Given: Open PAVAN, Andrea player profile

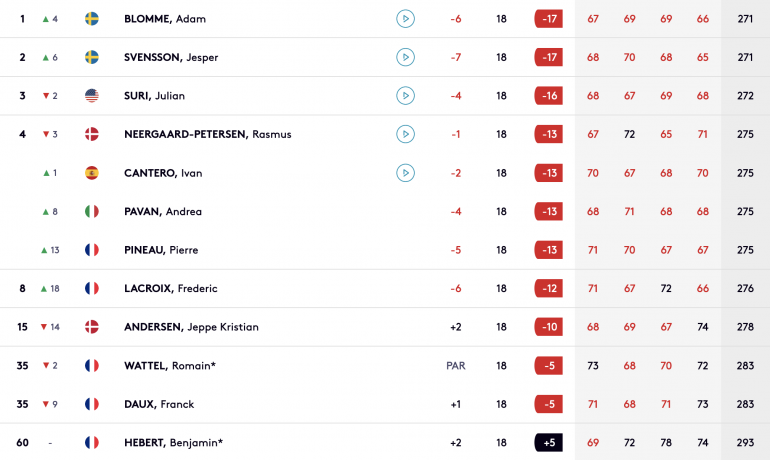Looking at the screenshot, I should [x=163, y=211].
